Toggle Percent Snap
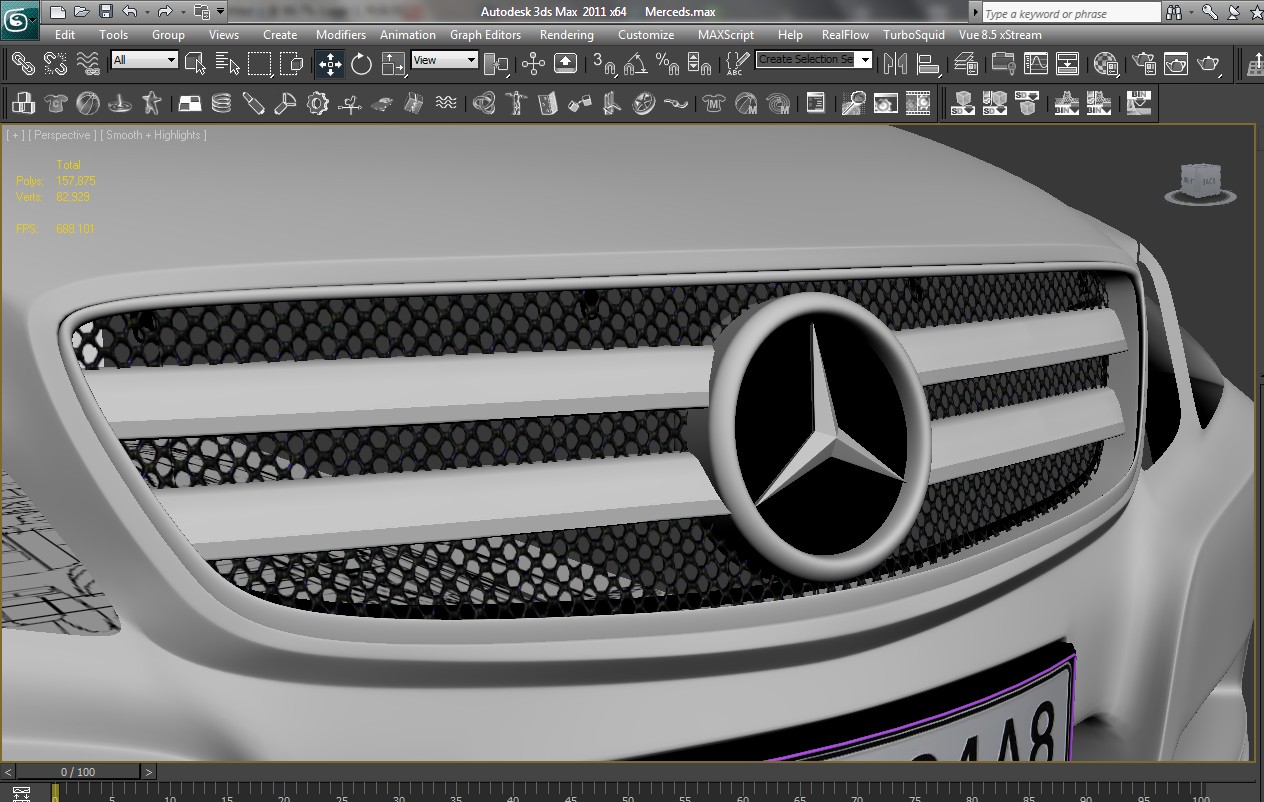The width and height of the screenshot is (1264, 802). 668,64
